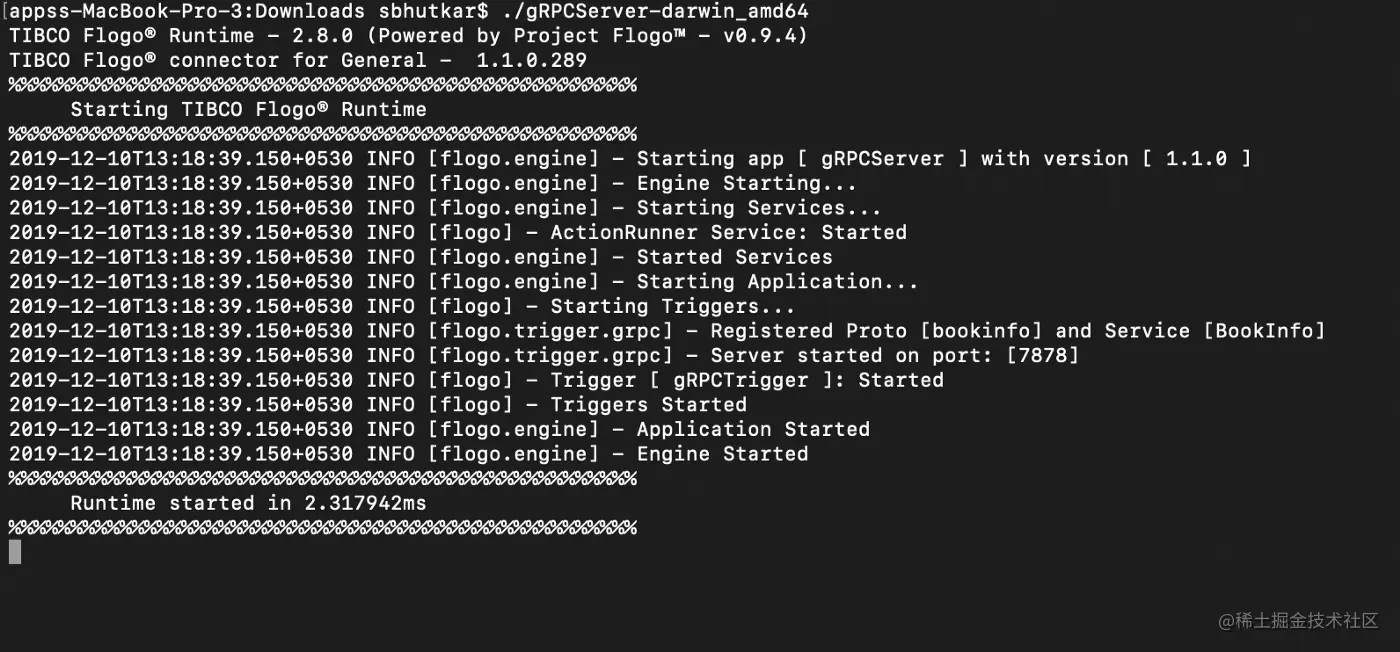Click the "Application Started" log message
1400x652 pixels.
753,429
